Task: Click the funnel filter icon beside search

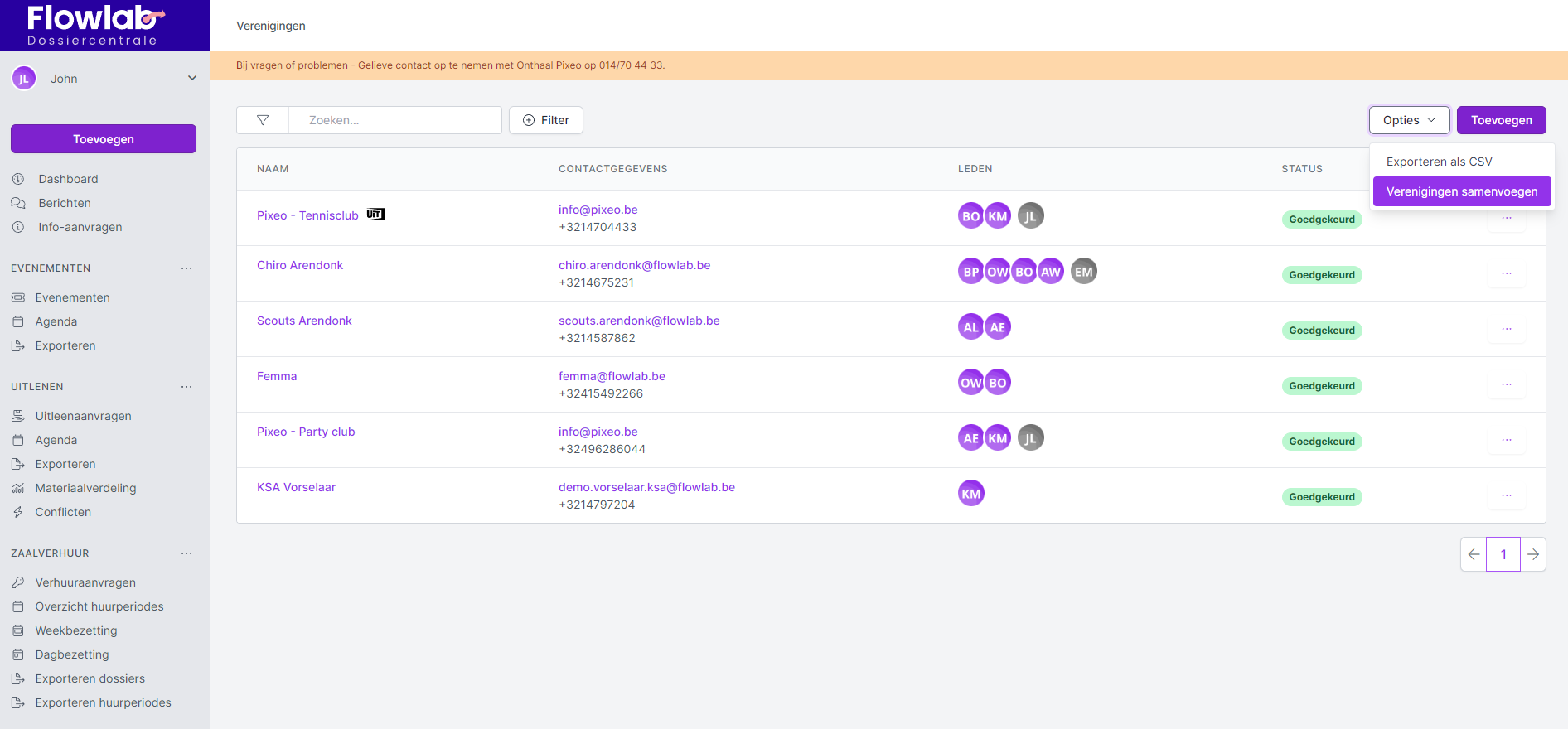Action: pyautogui.click(x=263, y=120)
